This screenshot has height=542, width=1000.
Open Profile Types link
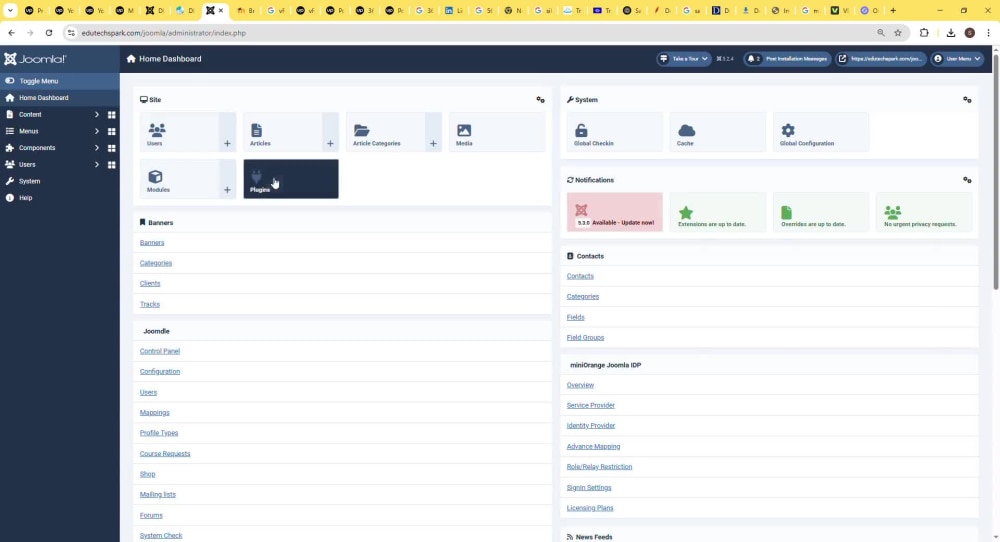[159, 433]
